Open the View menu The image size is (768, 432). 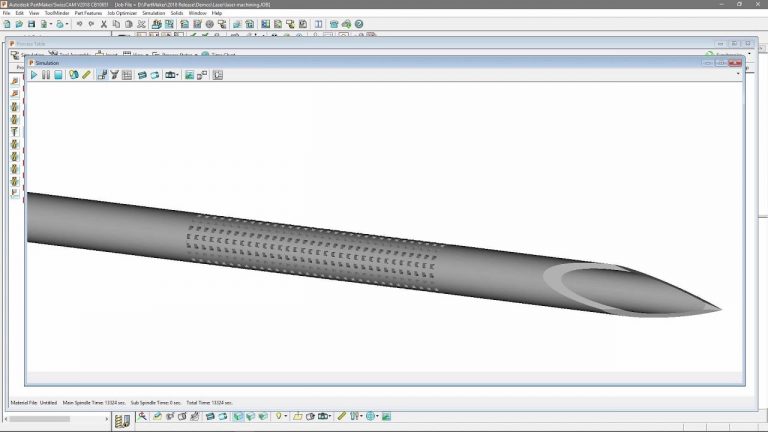tap(34, 13)
